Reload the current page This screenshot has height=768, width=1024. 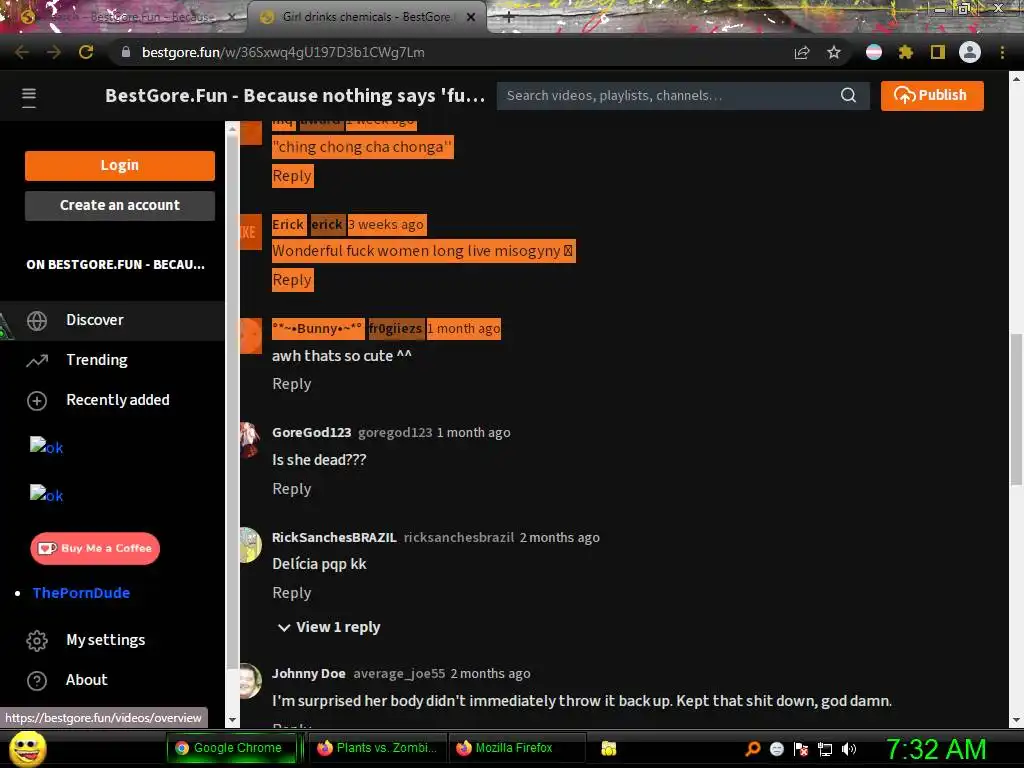tap(86, 52)
